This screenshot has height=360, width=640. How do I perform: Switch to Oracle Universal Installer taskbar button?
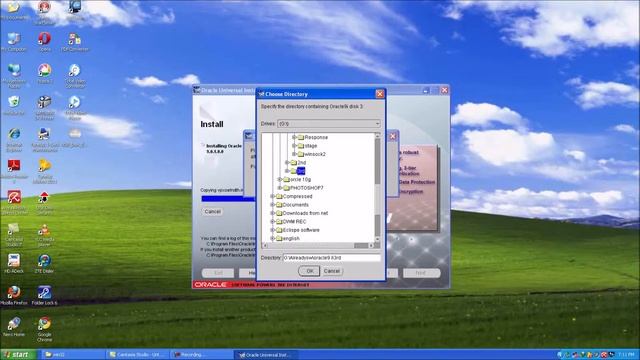(x=265, y=355)
